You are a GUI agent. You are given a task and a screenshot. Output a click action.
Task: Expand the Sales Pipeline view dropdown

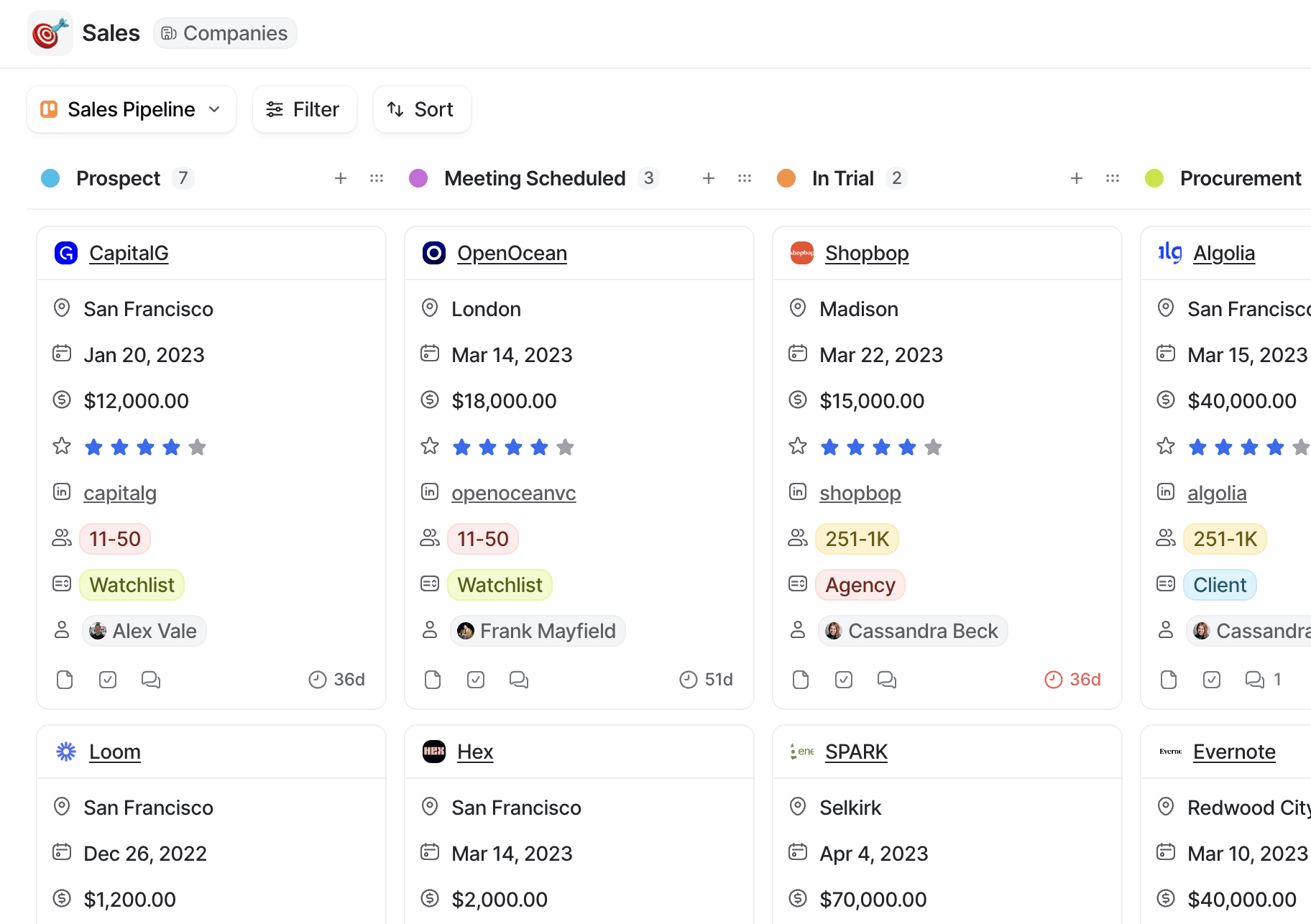tap(132, 109)
